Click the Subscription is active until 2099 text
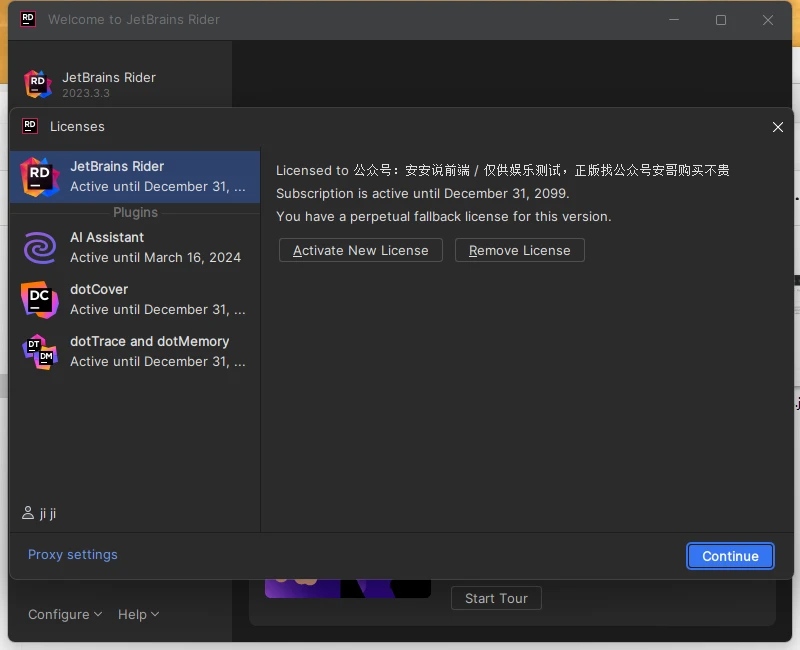 pos(422,193)
